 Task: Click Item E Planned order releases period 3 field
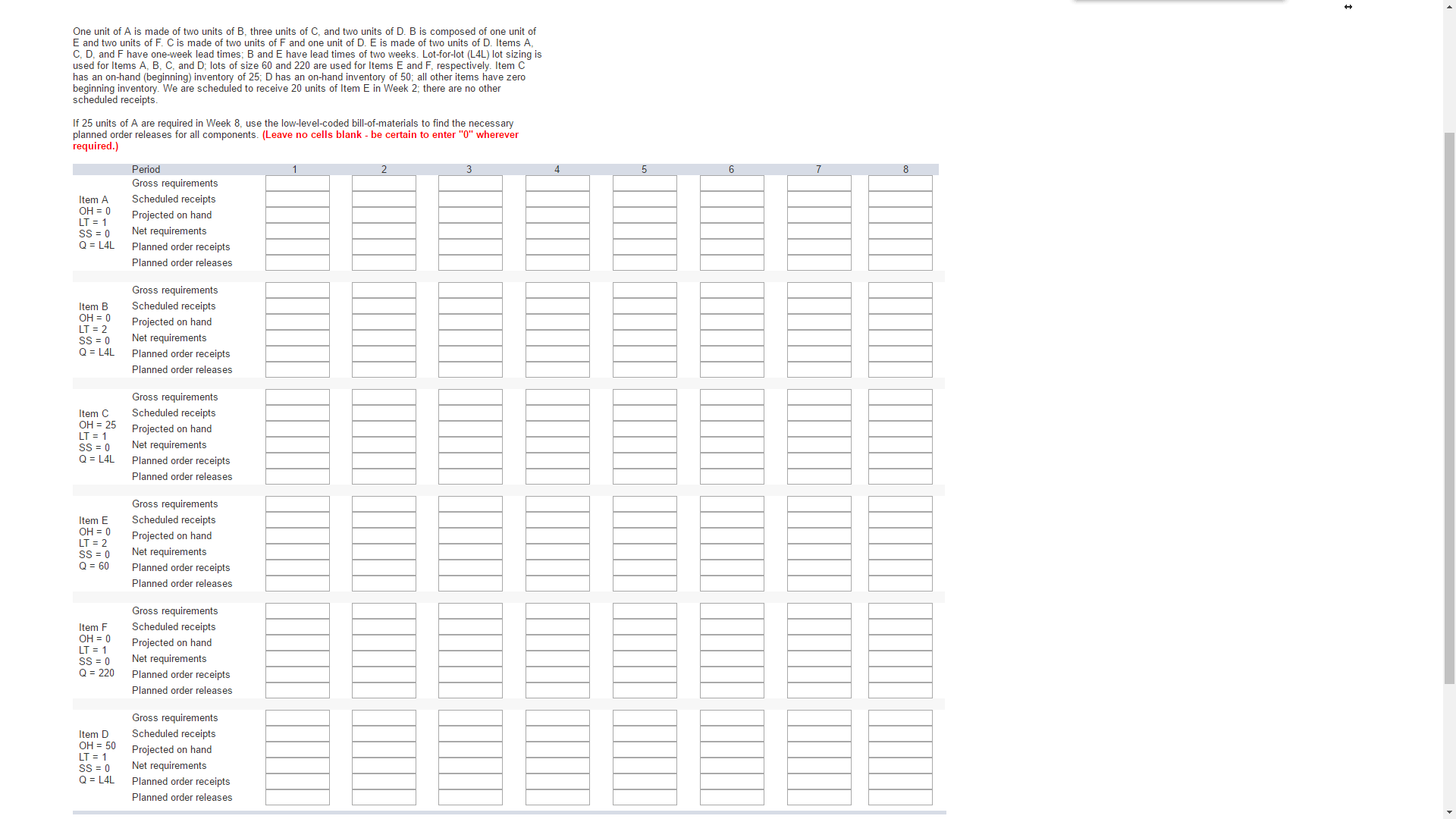point(470,584)
